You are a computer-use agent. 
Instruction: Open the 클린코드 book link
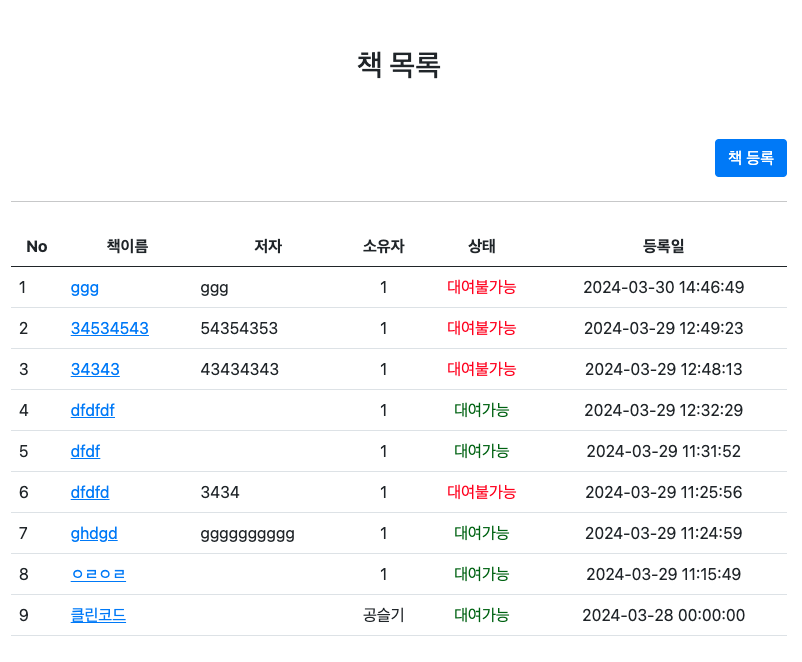click(x=98, y=615)
